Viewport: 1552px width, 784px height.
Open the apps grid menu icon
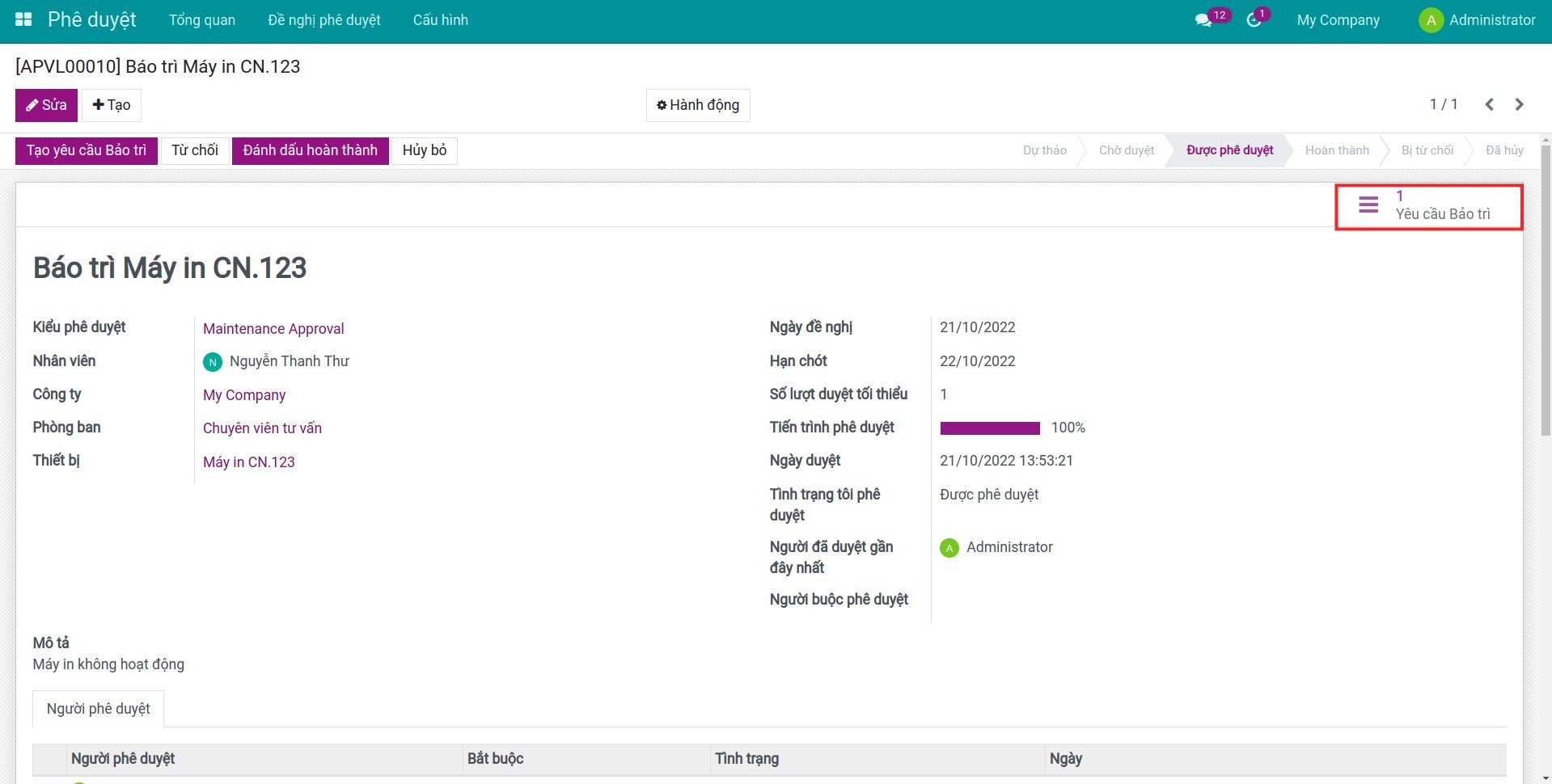(x=23, y=19)
